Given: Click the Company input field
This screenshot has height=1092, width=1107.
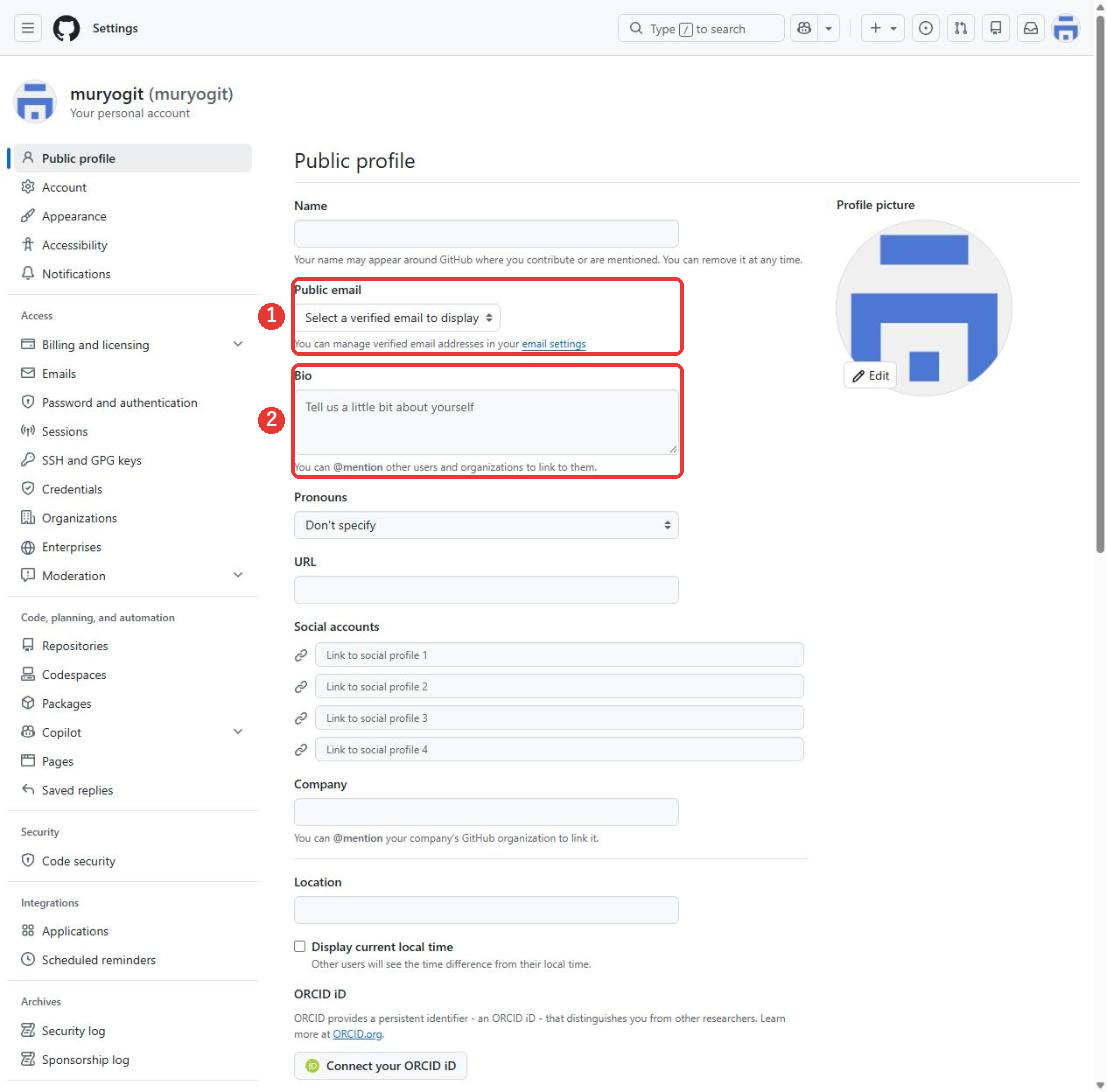Looking at the screenshot, I should (x=486, y=812).
